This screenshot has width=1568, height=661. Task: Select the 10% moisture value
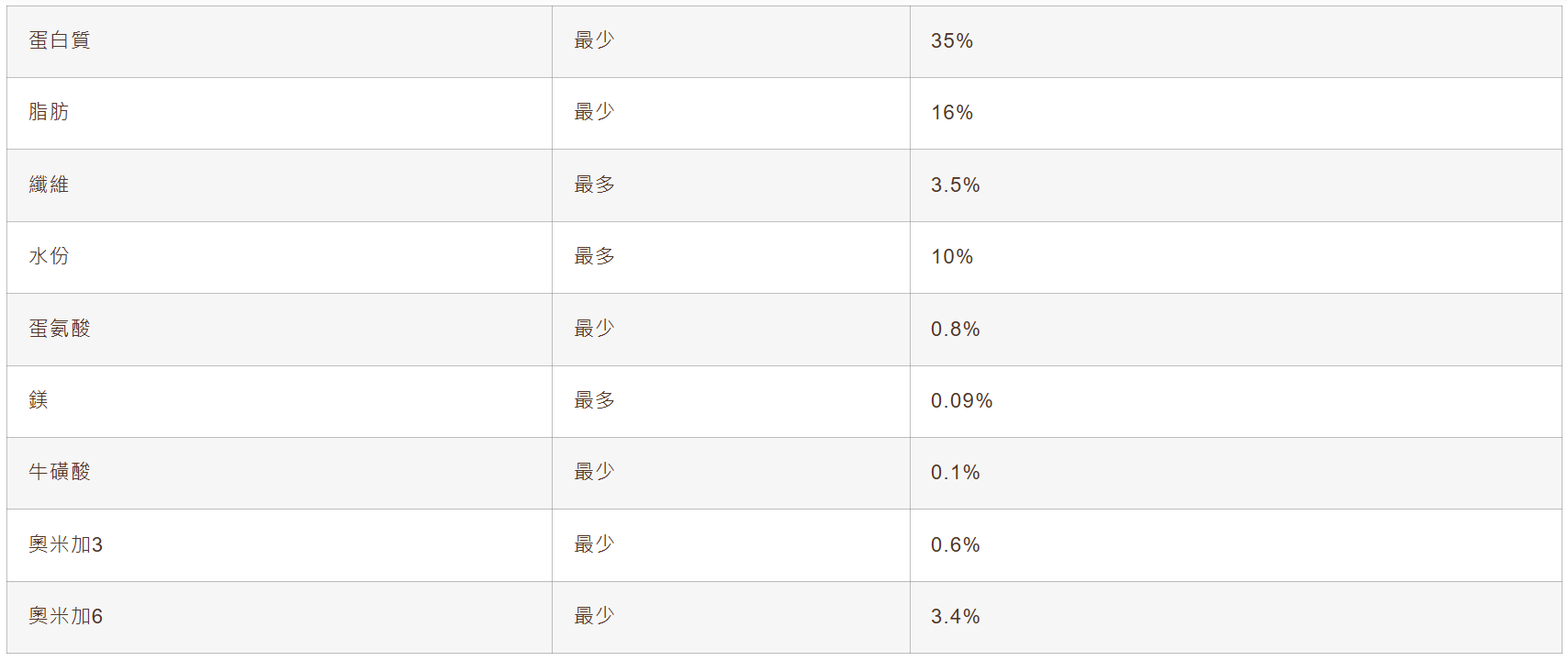point(952,257)
